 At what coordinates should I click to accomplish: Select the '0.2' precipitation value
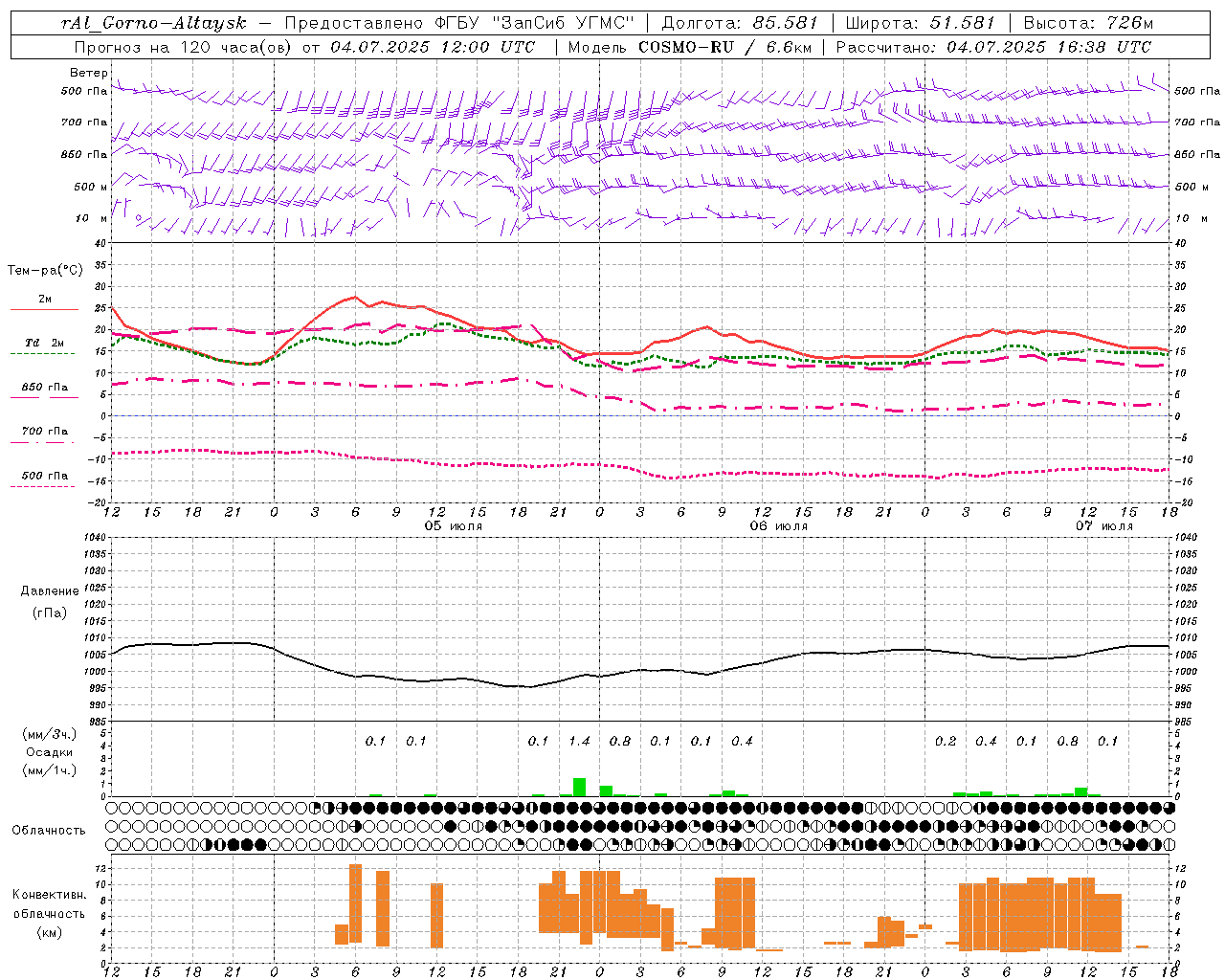coord(946,741)
